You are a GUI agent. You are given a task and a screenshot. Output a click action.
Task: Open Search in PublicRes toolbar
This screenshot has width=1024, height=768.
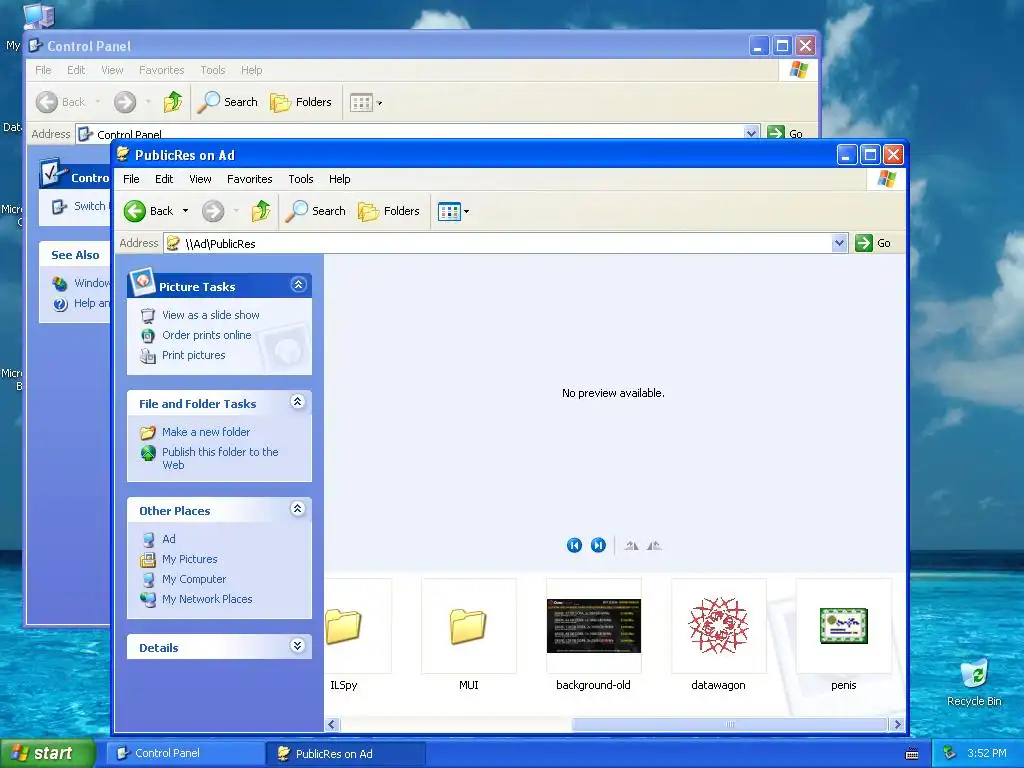click(316, 211)
